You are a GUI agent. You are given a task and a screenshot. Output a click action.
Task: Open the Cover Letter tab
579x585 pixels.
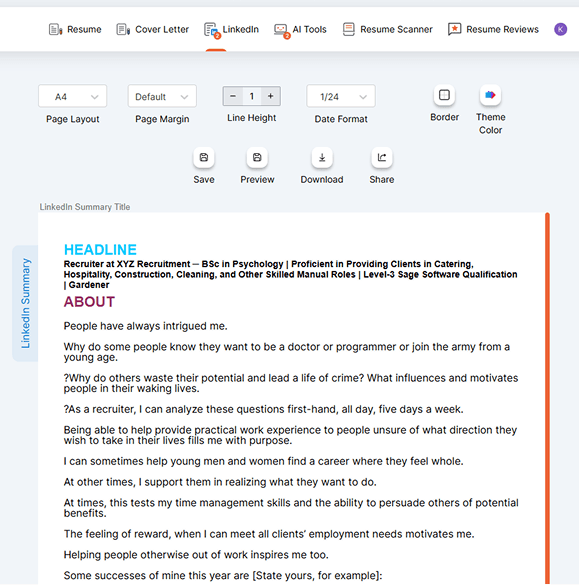153,29
